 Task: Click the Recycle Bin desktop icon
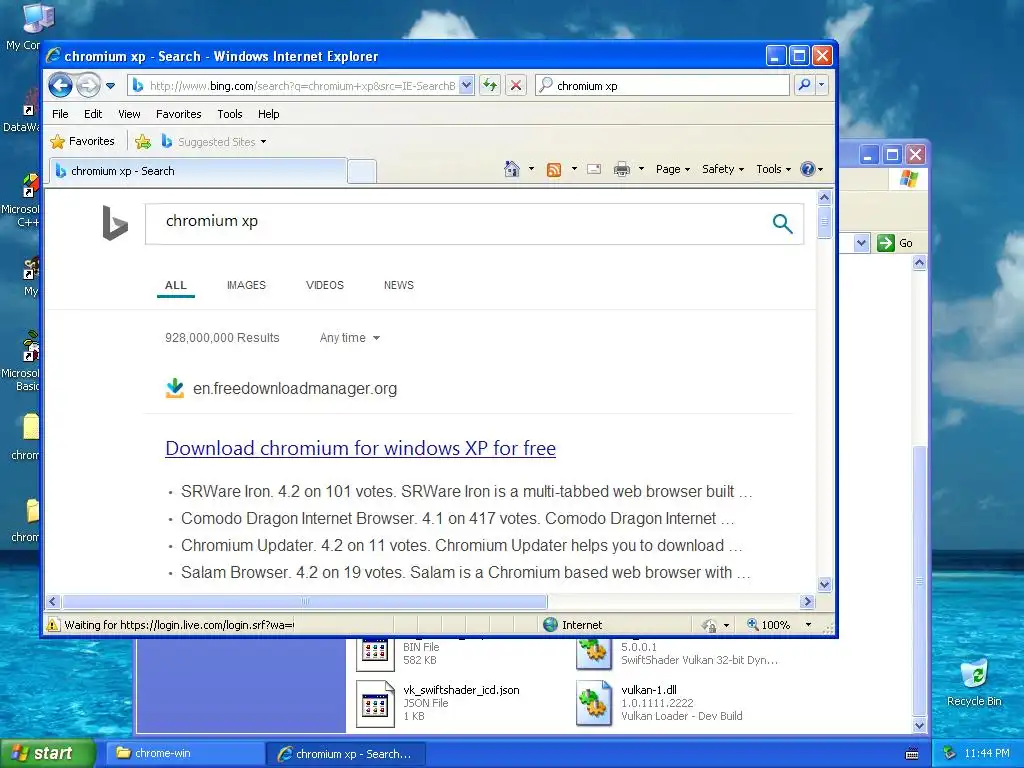click(974, 682)
